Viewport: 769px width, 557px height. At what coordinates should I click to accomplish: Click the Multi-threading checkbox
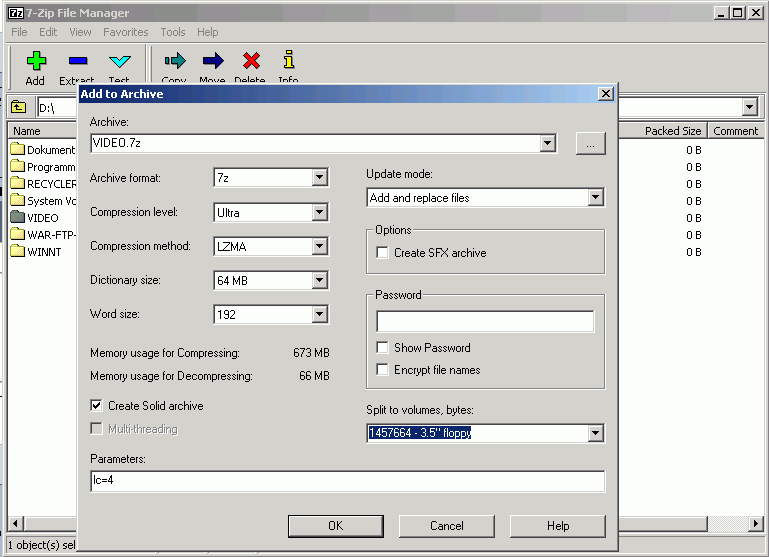(x=96, y=429)
